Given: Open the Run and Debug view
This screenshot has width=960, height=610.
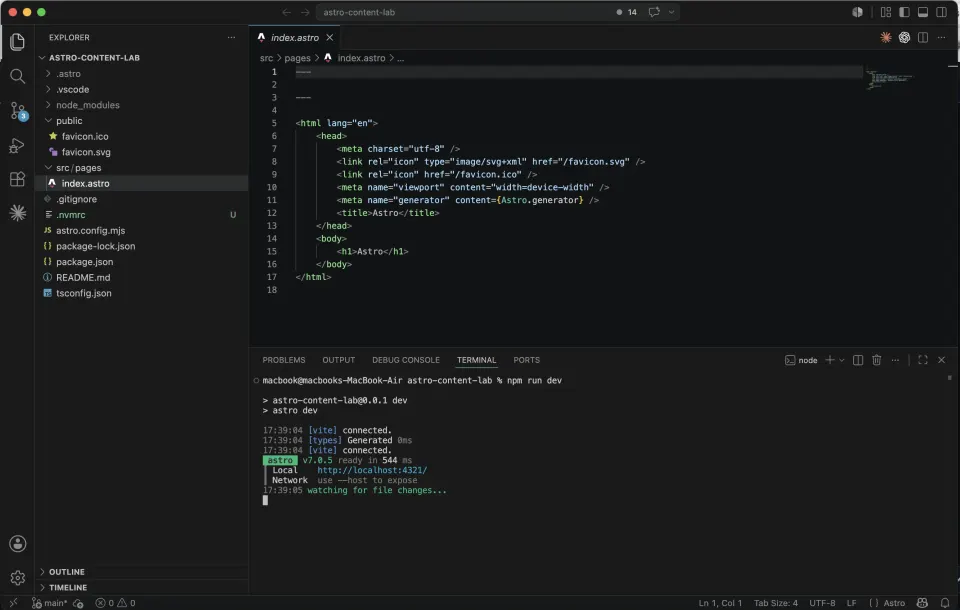Looking at the screenshot, I should point(17,145).
